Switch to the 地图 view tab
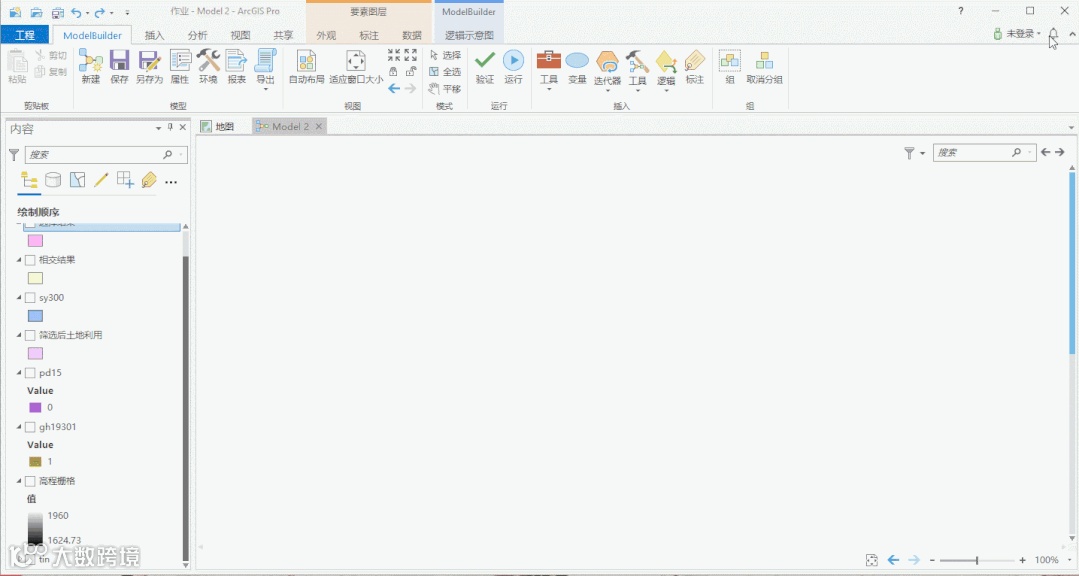Screen dimensions: 1079x576 pos(218,127)
